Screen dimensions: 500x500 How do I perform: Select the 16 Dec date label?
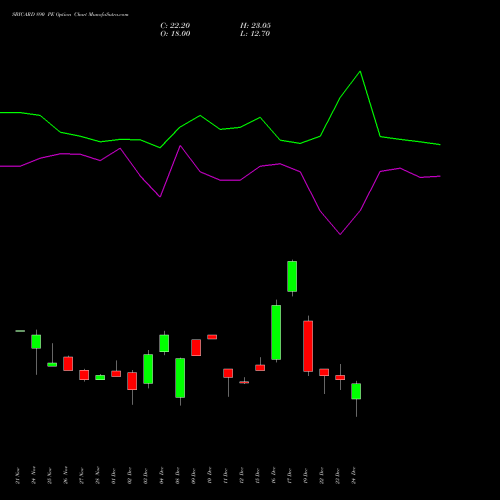[274, 476]
